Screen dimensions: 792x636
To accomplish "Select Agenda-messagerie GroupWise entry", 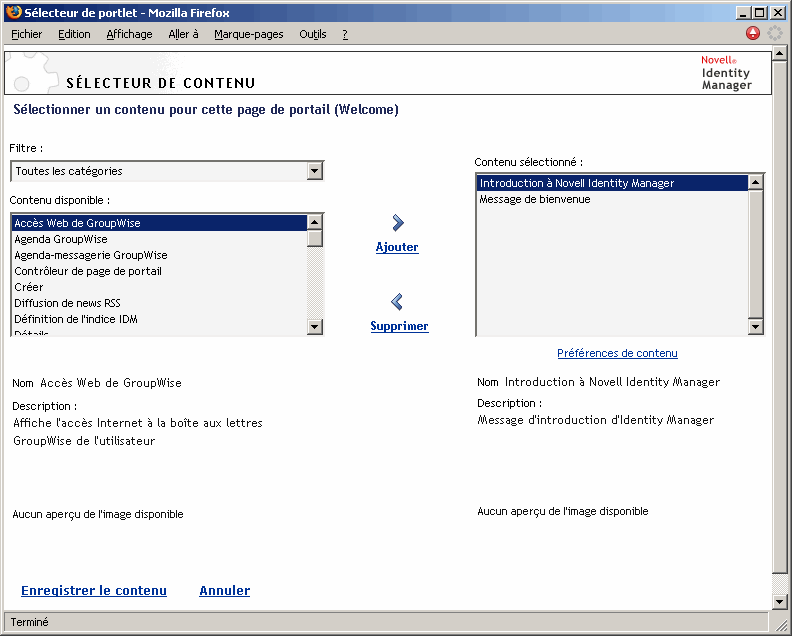I will click(x=159, y=255).
